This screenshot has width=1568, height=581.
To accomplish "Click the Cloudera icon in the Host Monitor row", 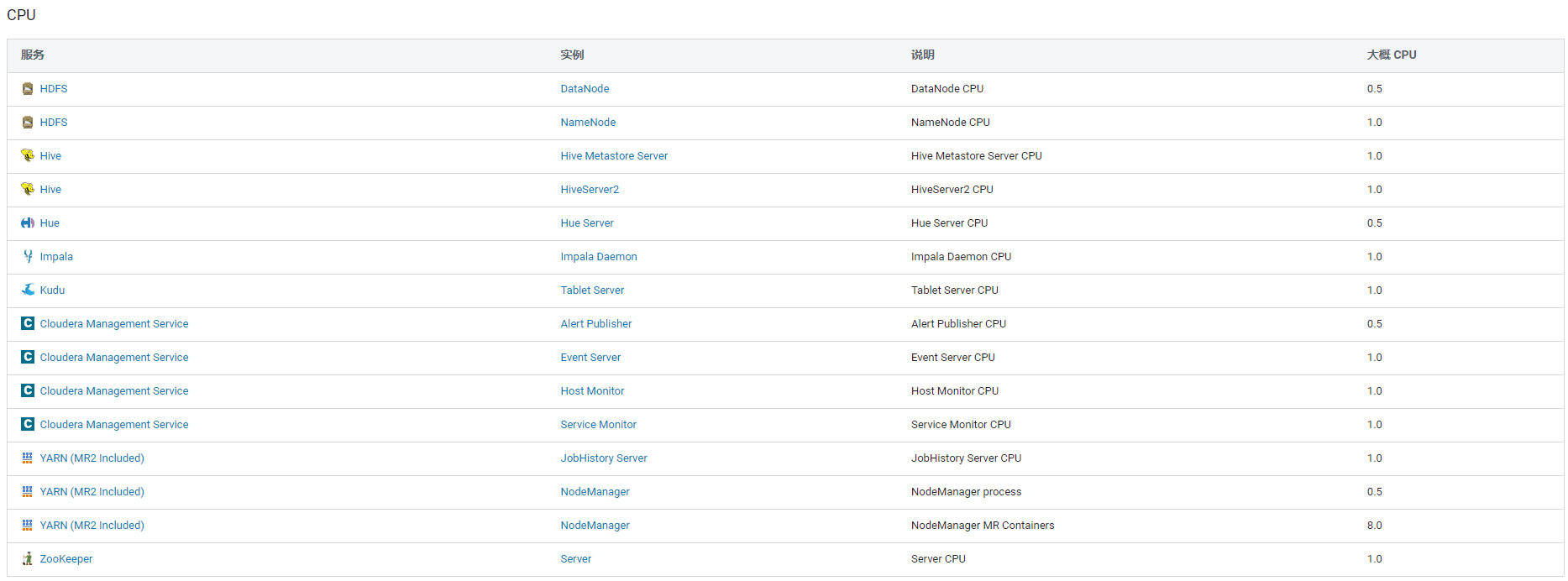I will [x=28, y=390].
